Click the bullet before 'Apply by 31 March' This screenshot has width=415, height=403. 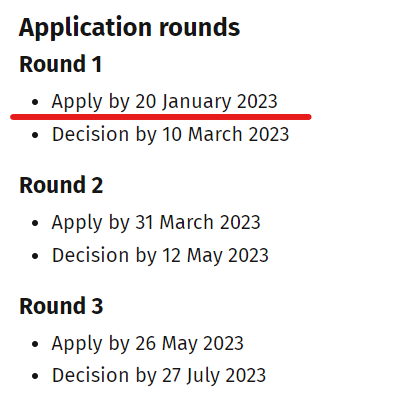pyautogui.click(x=35, y=223)
